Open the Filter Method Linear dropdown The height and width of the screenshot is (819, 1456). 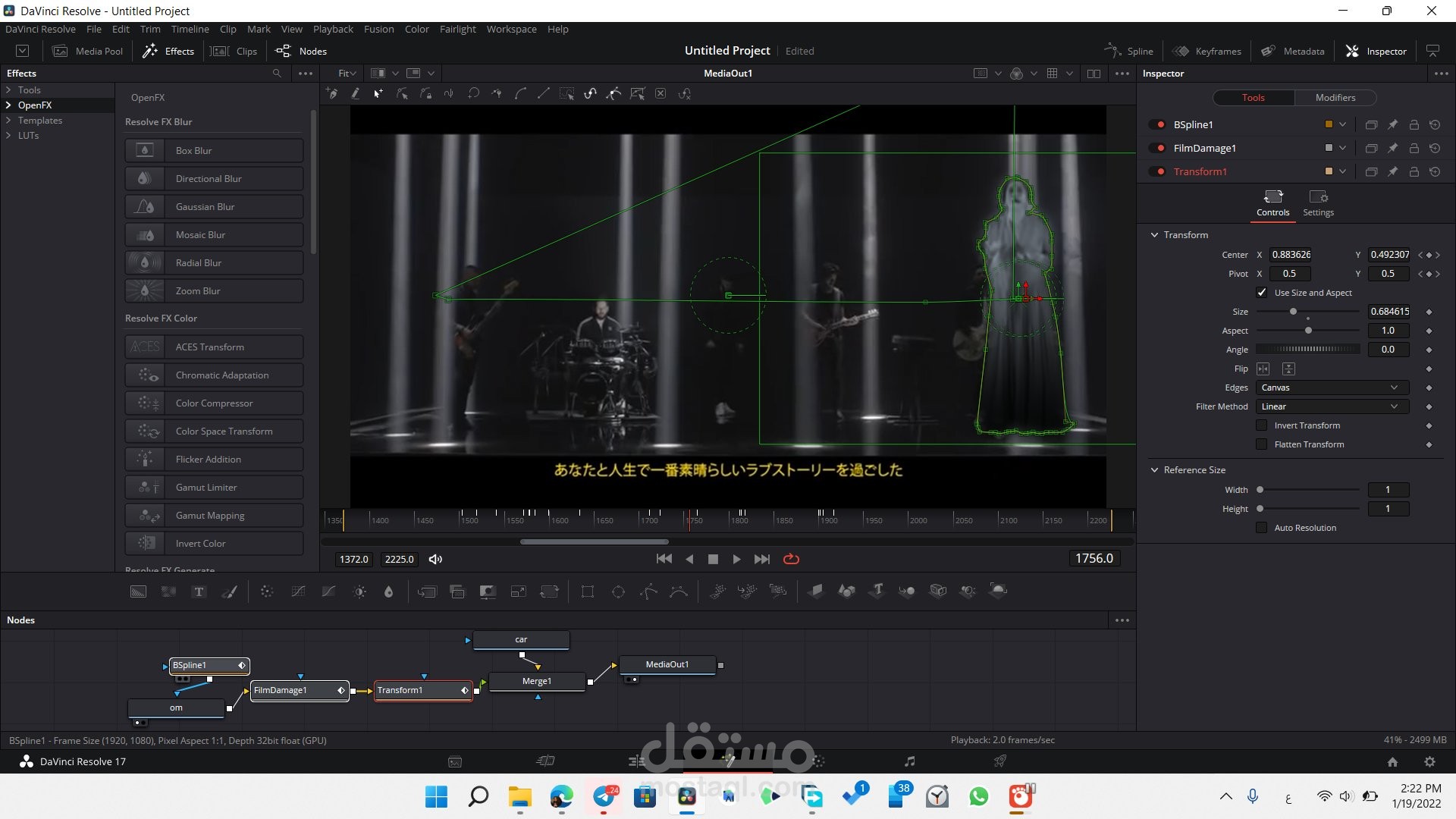click(1332, 406)
